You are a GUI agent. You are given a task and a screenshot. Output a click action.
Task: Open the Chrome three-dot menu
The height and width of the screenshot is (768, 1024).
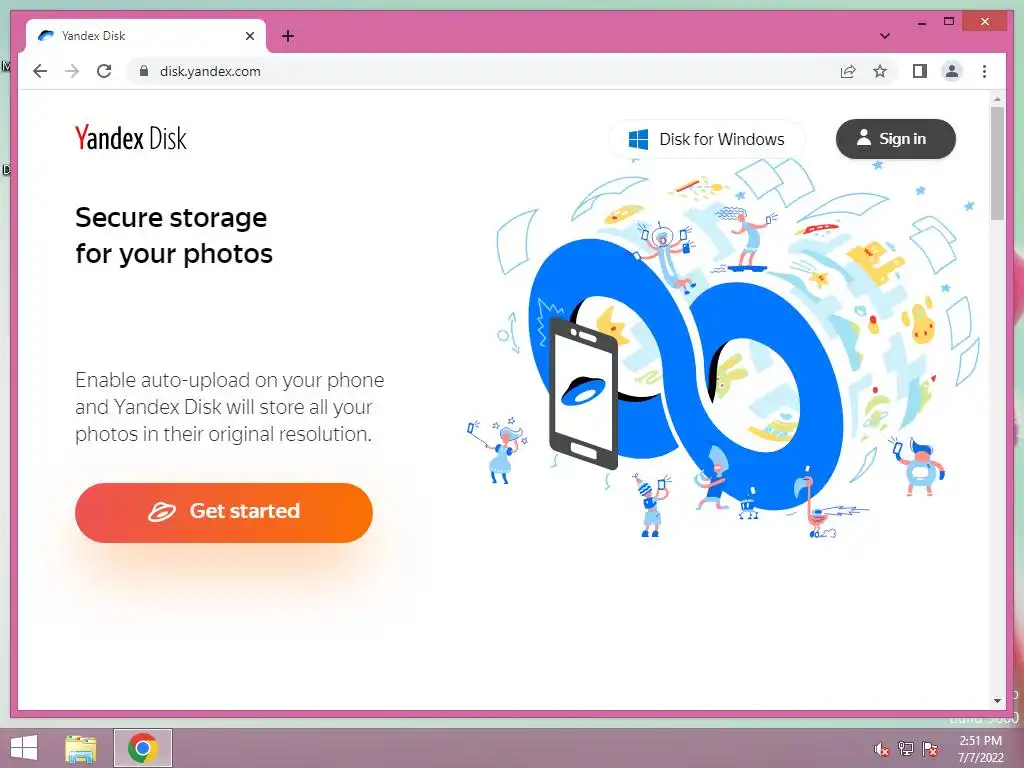(x=984, y=71)
